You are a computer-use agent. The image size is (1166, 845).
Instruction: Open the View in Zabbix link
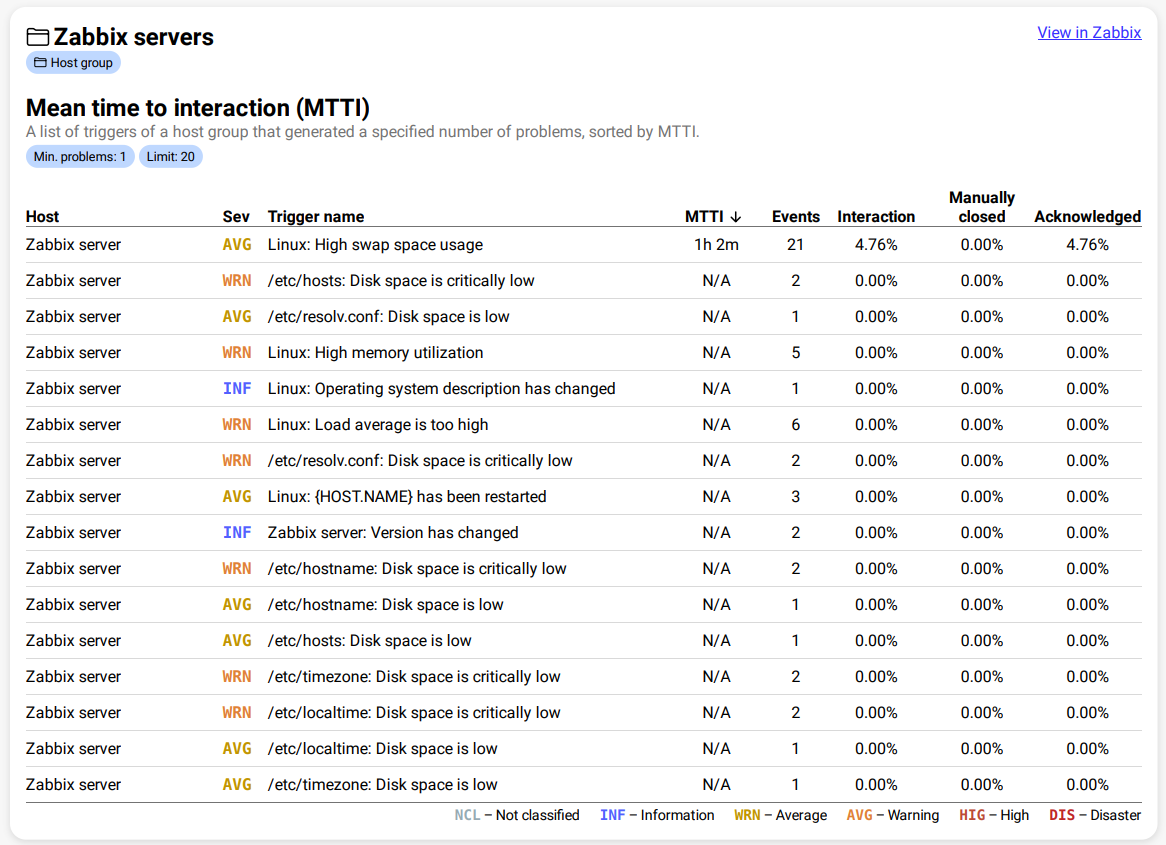click(x=1089, y=32)
